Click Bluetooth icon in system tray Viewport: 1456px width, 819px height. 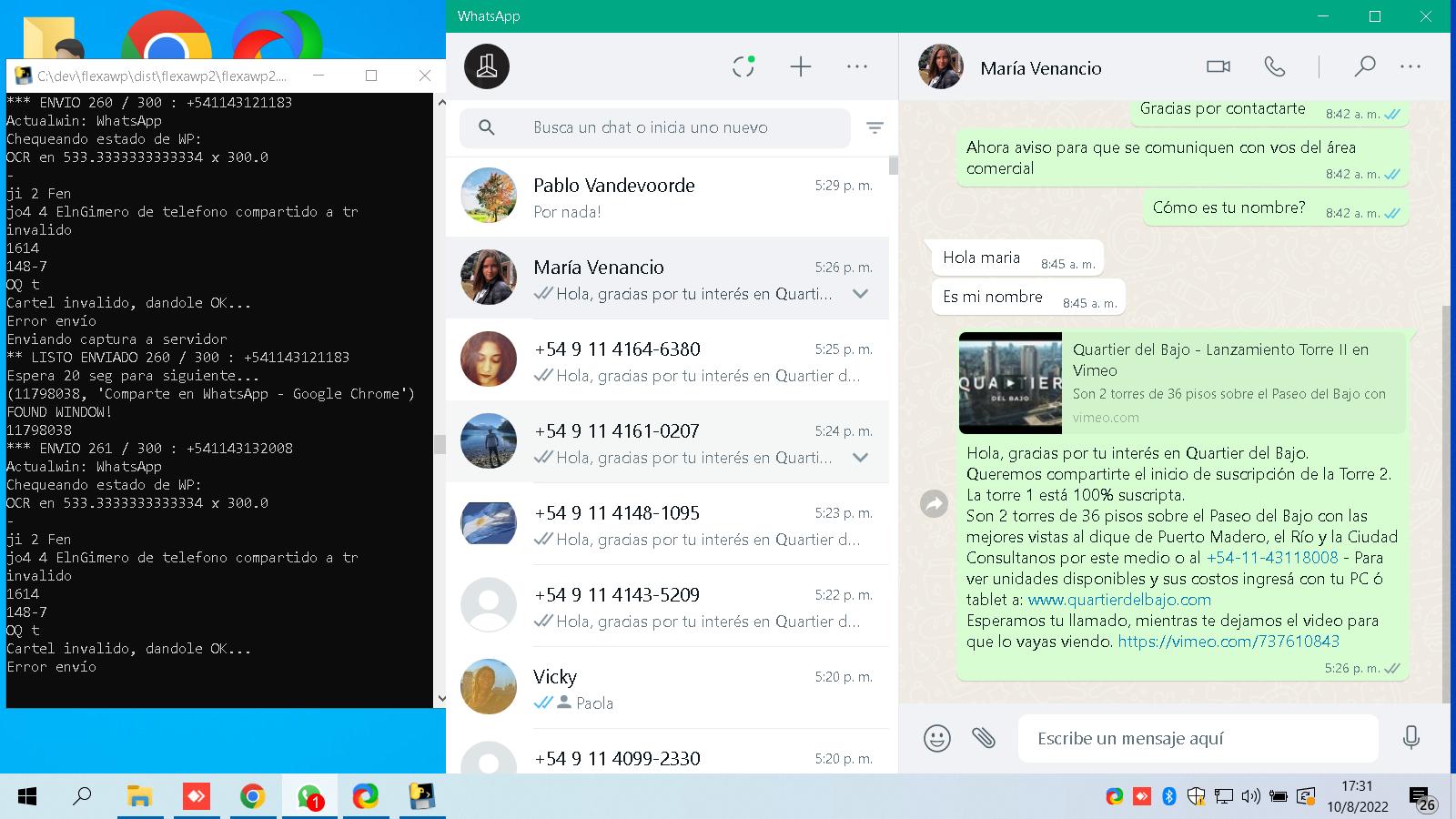click(x=1169, y=797)
